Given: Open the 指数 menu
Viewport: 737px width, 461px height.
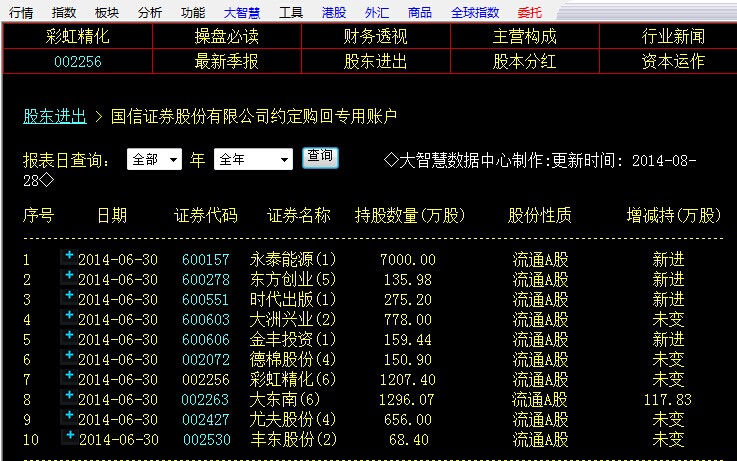Looking at the screenshot, I should pos(64,12).
